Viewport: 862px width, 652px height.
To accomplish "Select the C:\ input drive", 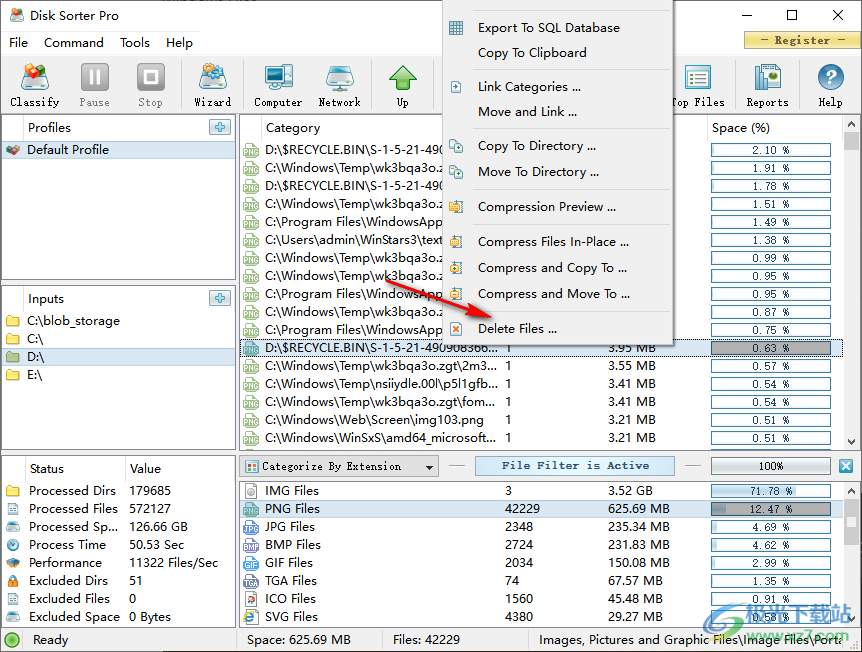I will (119, 339).
